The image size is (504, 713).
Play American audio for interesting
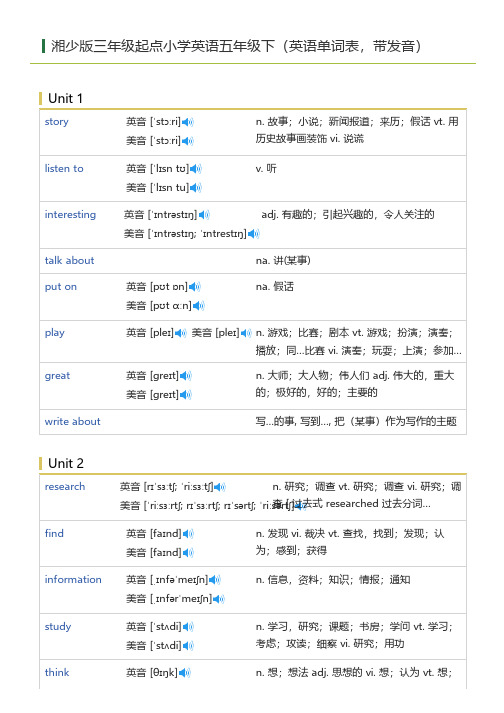(x=253, y=234)
